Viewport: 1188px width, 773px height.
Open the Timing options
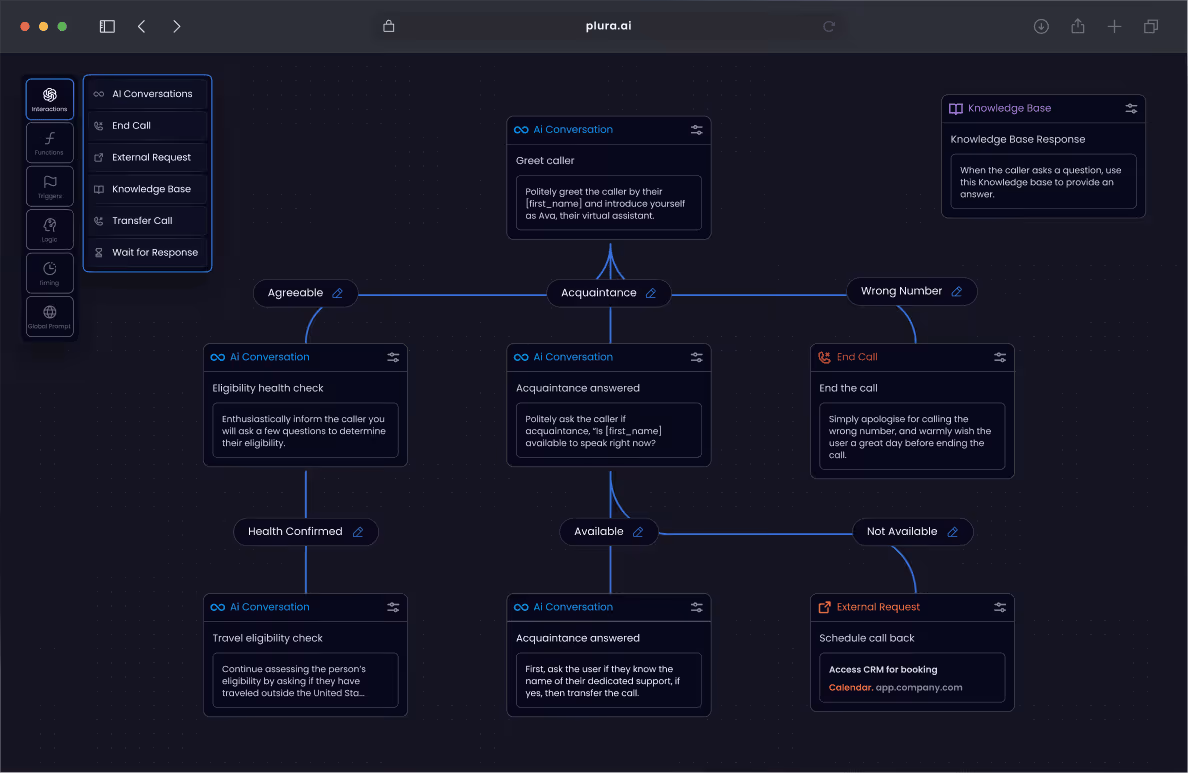click(x=49, y=272)
